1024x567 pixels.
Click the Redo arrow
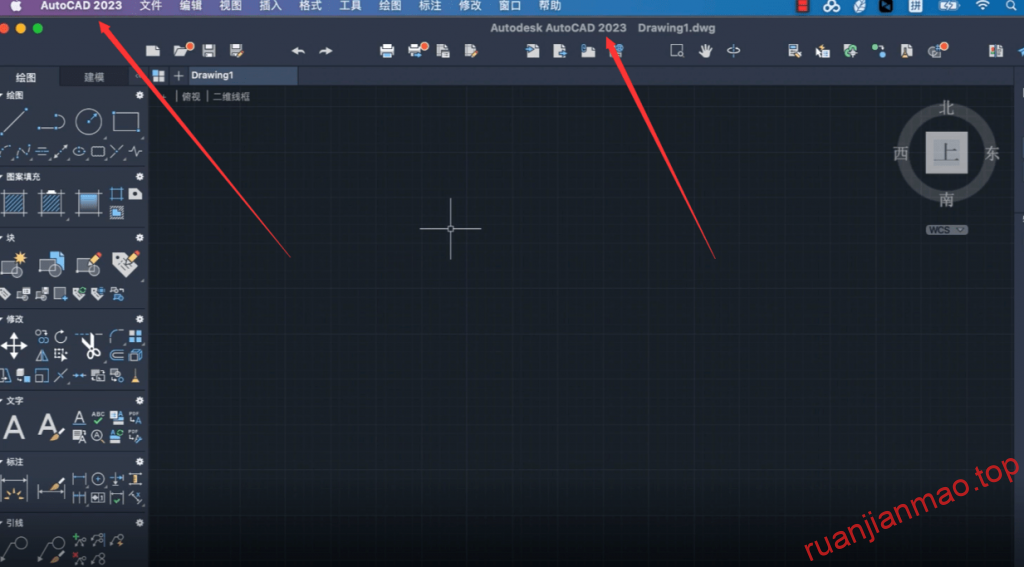326,51
